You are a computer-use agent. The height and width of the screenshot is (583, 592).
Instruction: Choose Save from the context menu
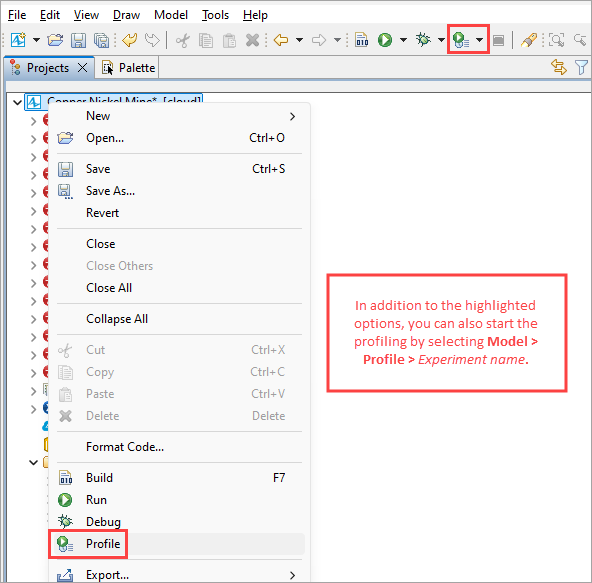pos(178,169)
